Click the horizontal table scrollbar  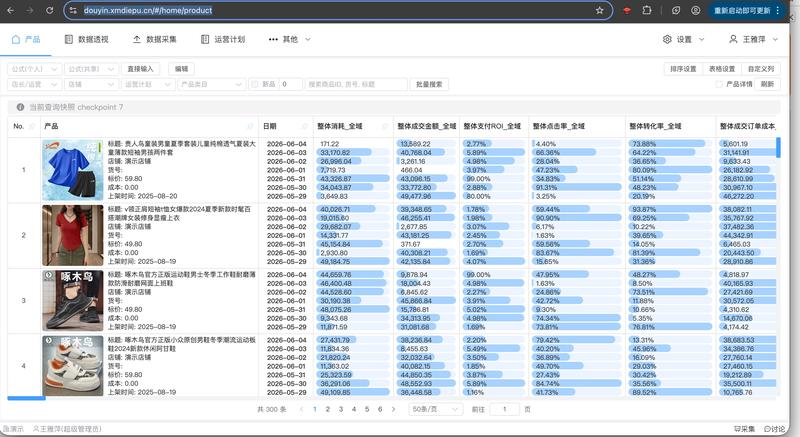(27, 398)
